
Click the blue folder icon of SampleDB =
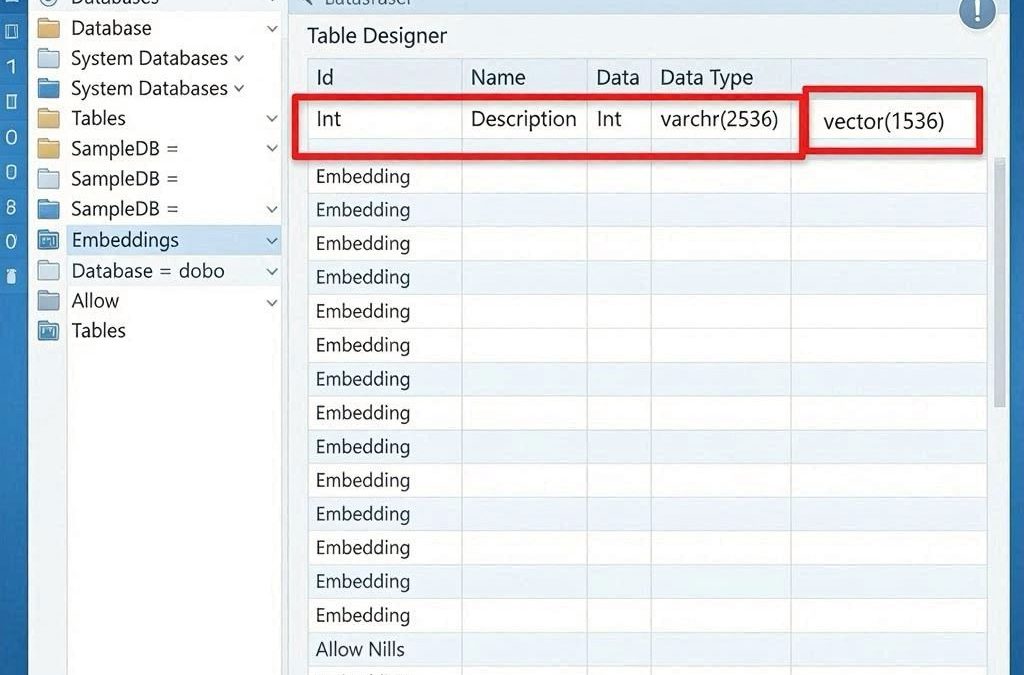click(49, 209)
